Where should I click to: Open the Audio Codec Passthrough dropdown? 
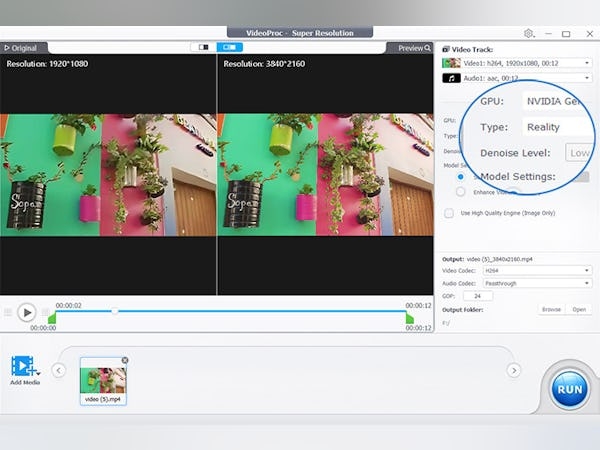point(537,283)
